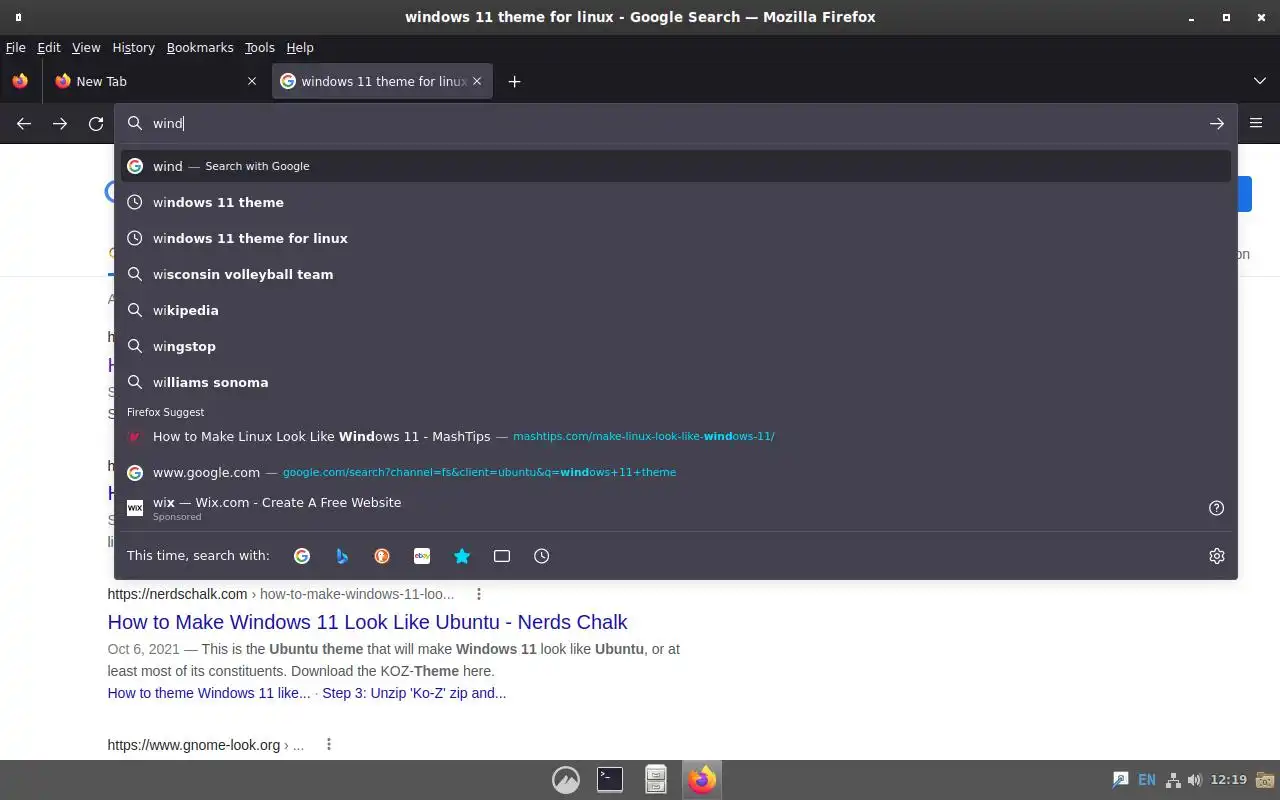Image resolution: width=1280 pixels, height=800 pixels.
Task: Click the Go arrow in the address bar
Action: [1216, 124]
